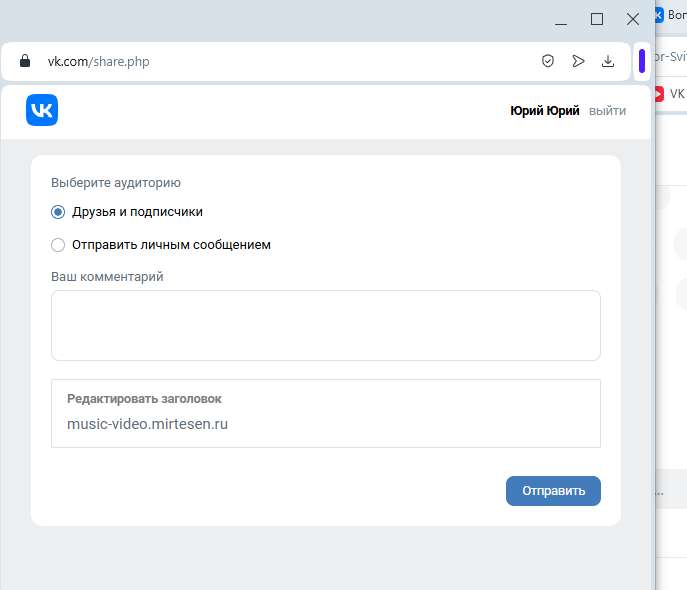Minimize the share popup window

coord(562,19)
